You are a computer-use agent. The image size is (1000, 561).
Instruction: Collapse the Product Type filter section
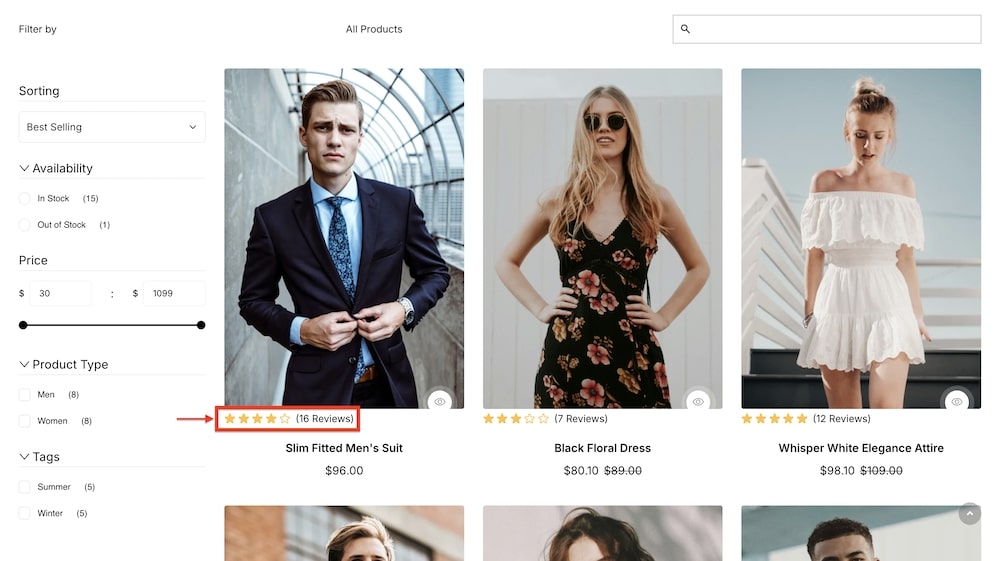(25, 365)
